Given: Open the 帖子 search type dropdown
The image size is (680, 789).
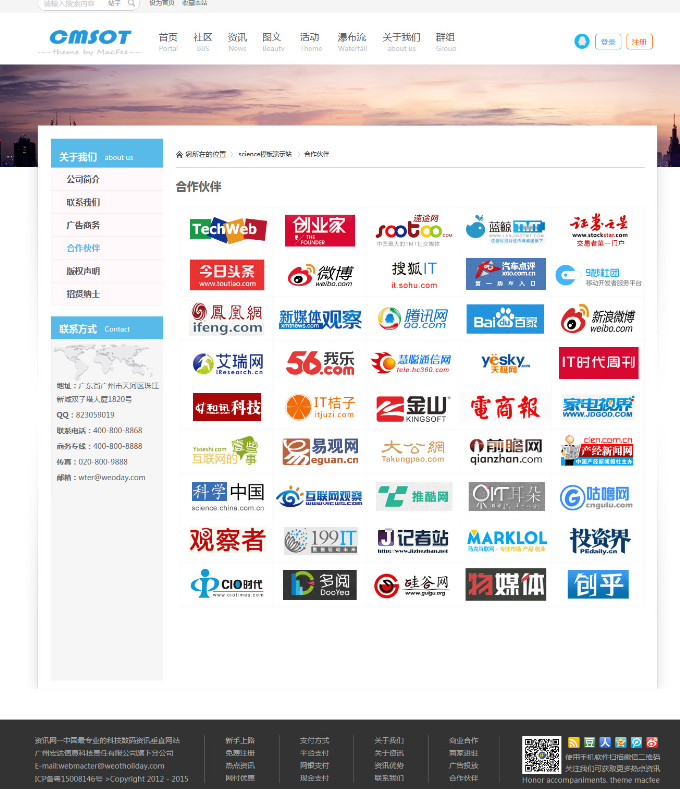Looking at the screenshot, I should click(x=115, y=4).
